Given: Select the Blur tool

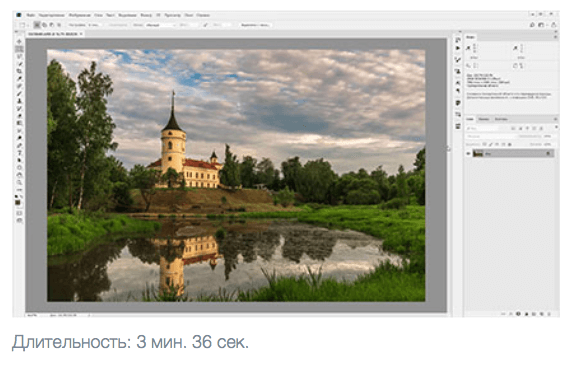Looking at the screenshot, I should pos(19,130).
